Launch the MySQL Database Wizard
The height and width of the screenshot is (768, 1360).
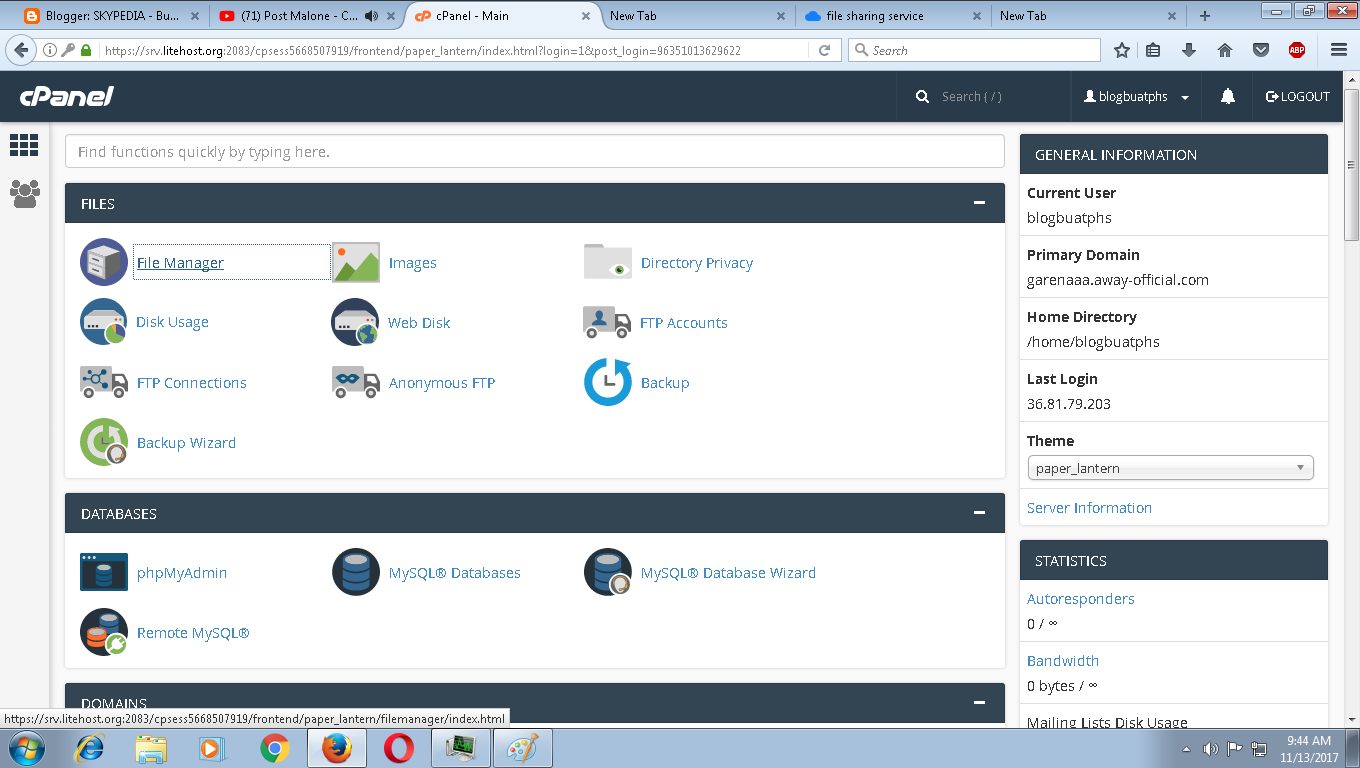click(x=729, y=572)
